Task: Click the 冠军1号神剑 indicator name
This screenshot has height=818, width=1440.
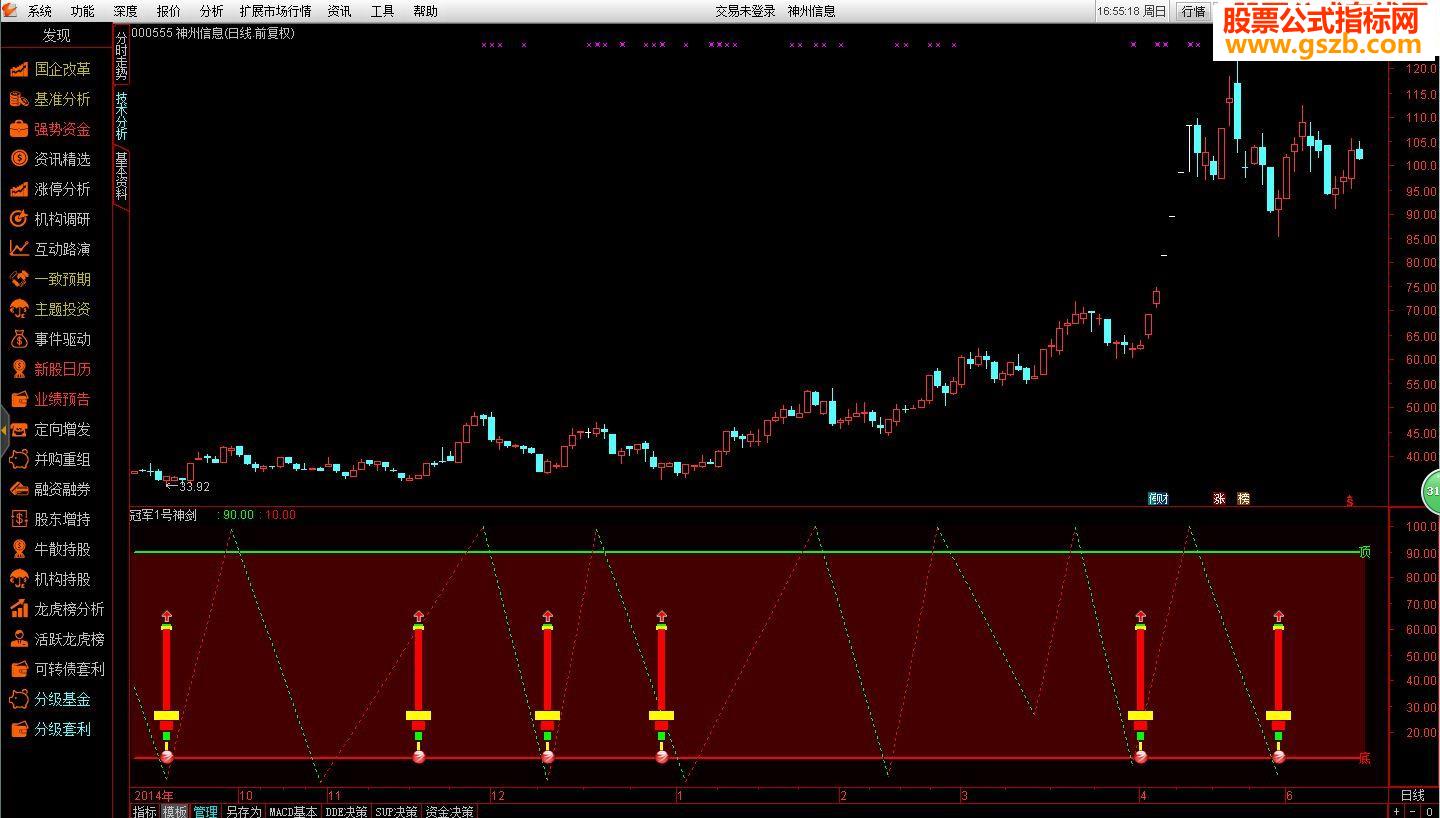Action: click(x=163, y=515)
